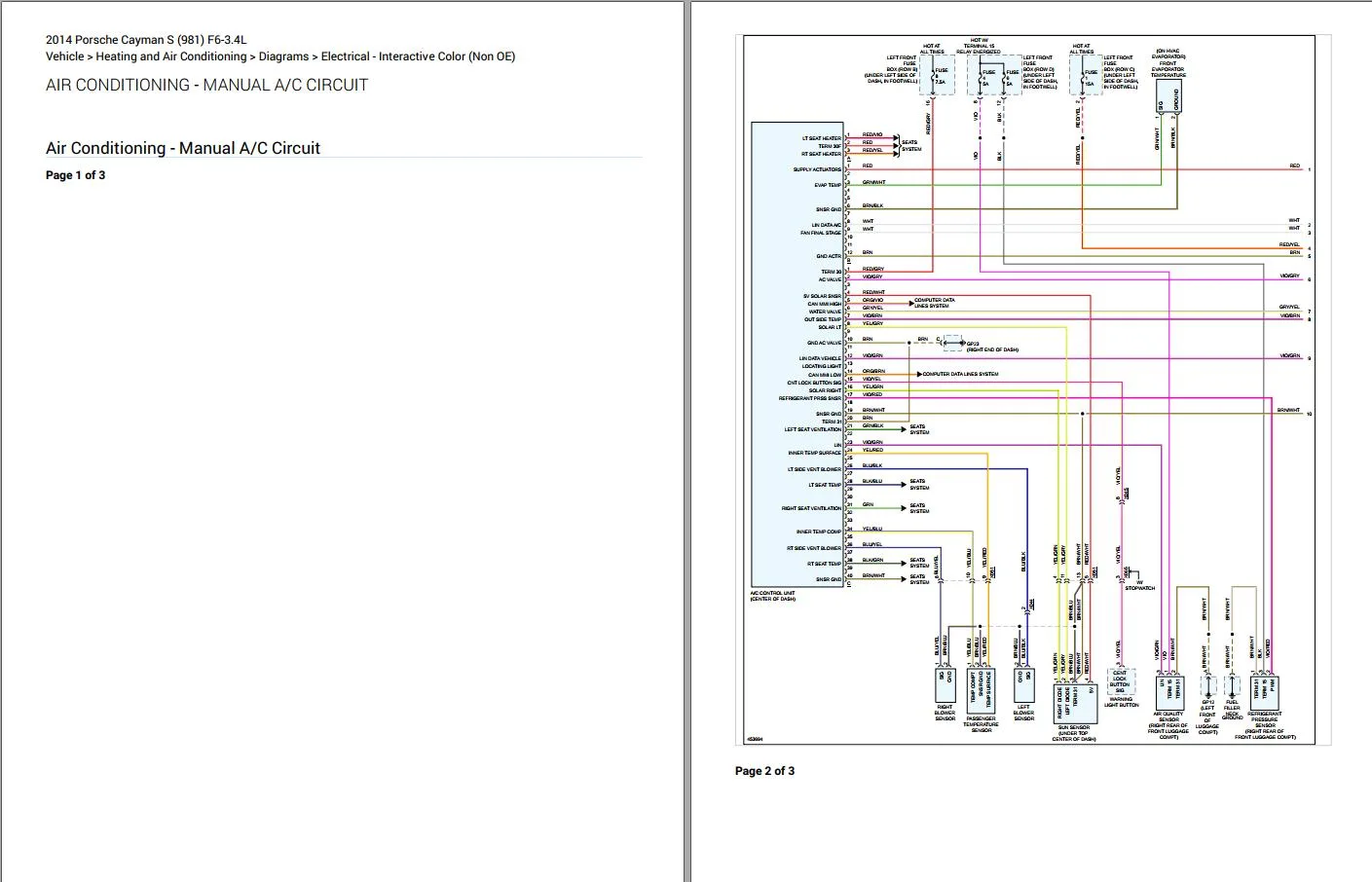Screen dimensions: 1372x882
Task: Click the 'LT SEAT HEATER' pin label
Action: coord(821,138)
